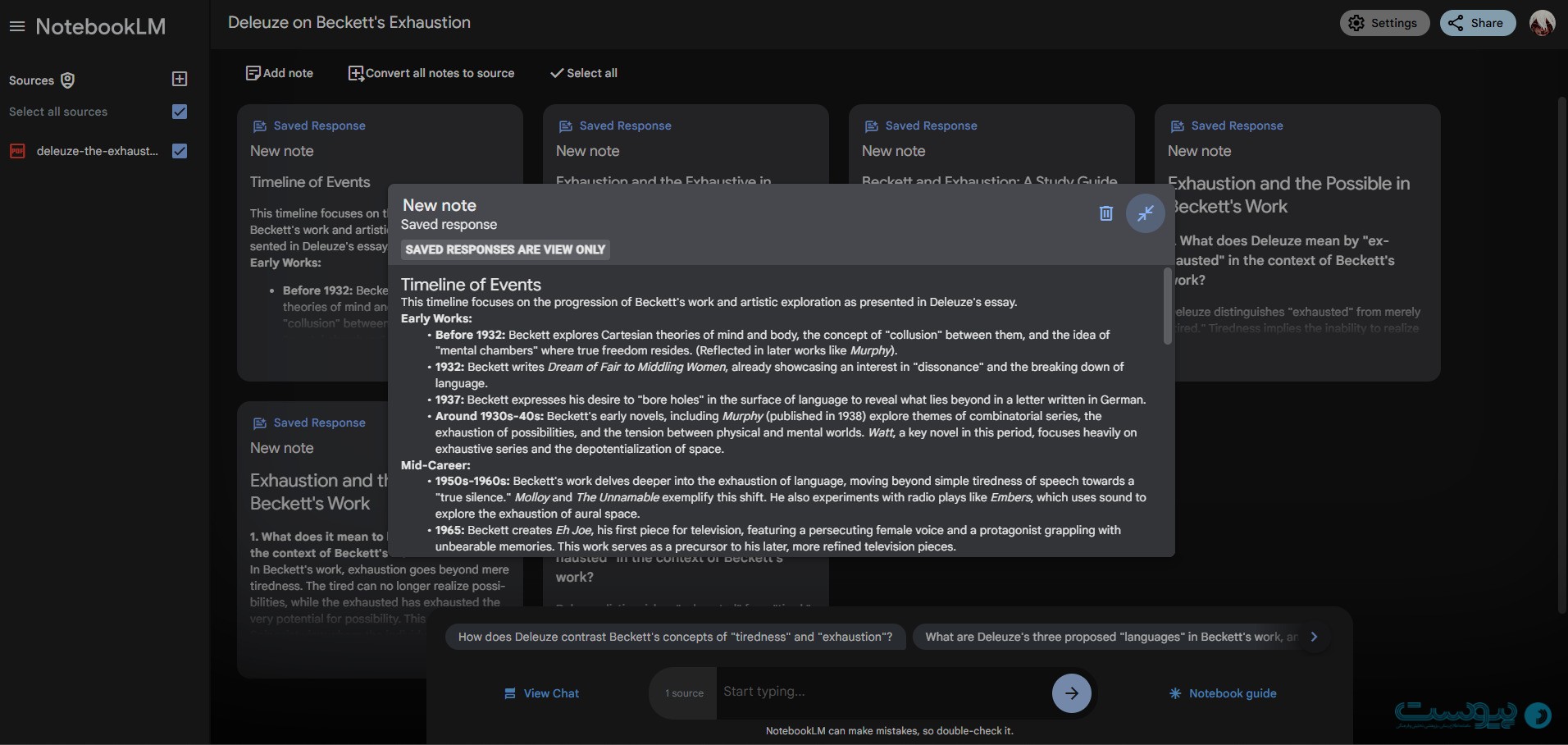Open the Notebook guide
Image resolution: width=1568 pixels, height=745 pixels.
(x=1223, y=693)
